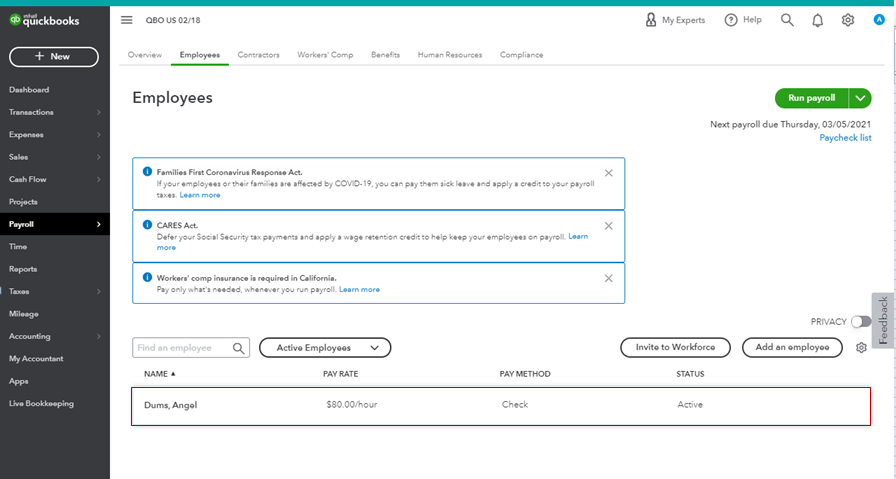The image size is (896, 479).
Task: Switch to the Compliance tab
Action: click(521, 55)
